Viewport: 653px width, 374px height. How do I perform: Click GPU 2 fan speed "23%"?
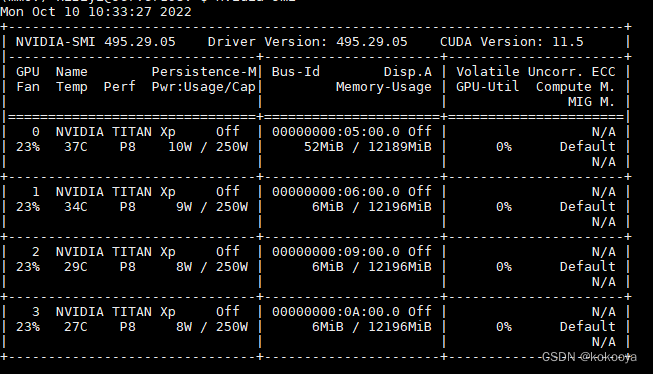click(28, 267)
